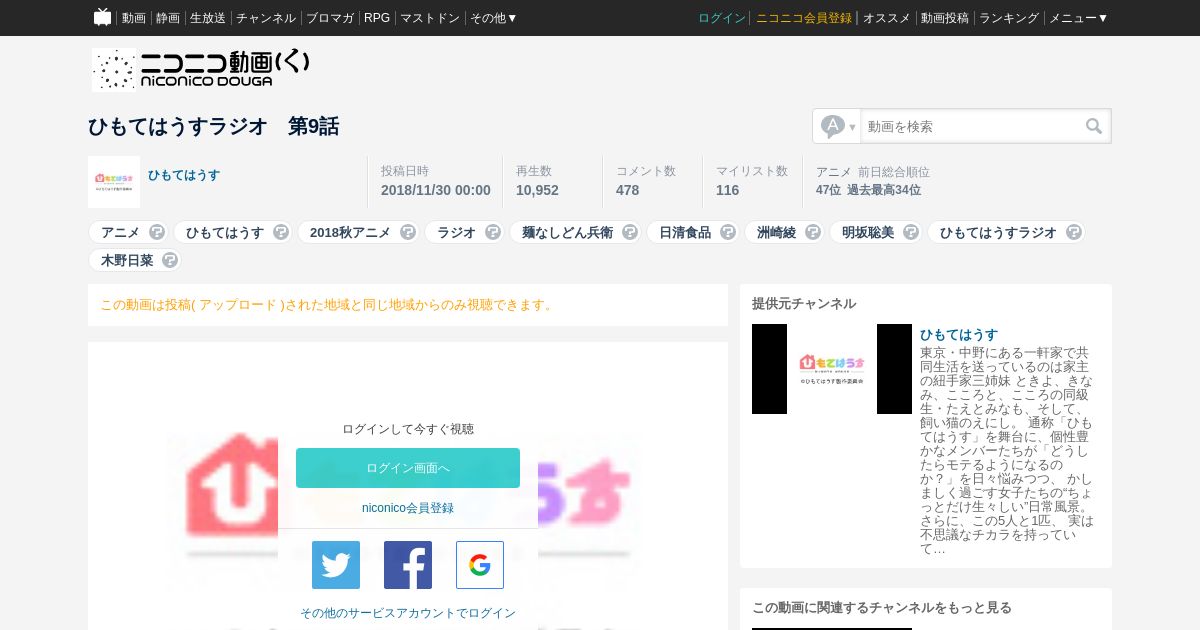
Task: Click the マイリスト数 116 value
Action: click(727, 190)
